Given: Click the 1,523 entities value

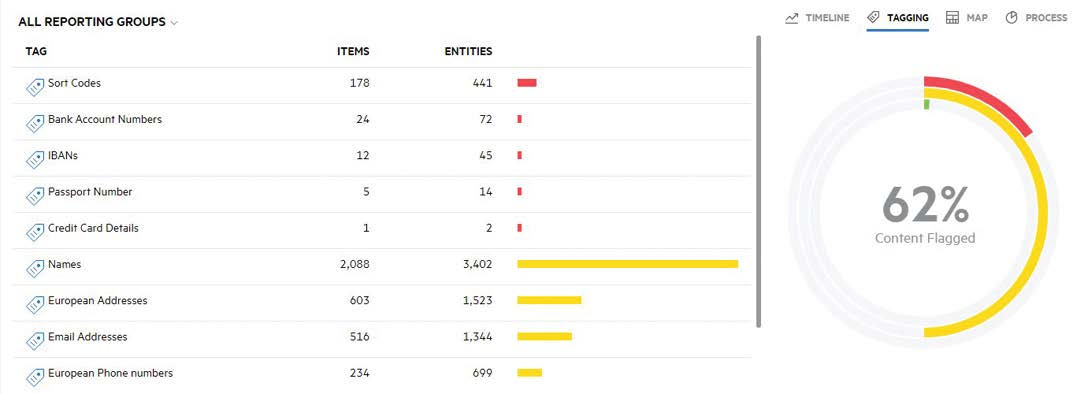Looking at the screenshot, I should (477, 300).
